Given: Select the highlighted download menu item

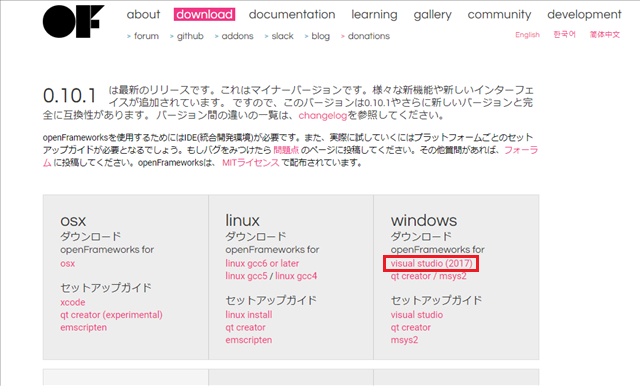Looking at the screenshot, I should click(204, 14).
